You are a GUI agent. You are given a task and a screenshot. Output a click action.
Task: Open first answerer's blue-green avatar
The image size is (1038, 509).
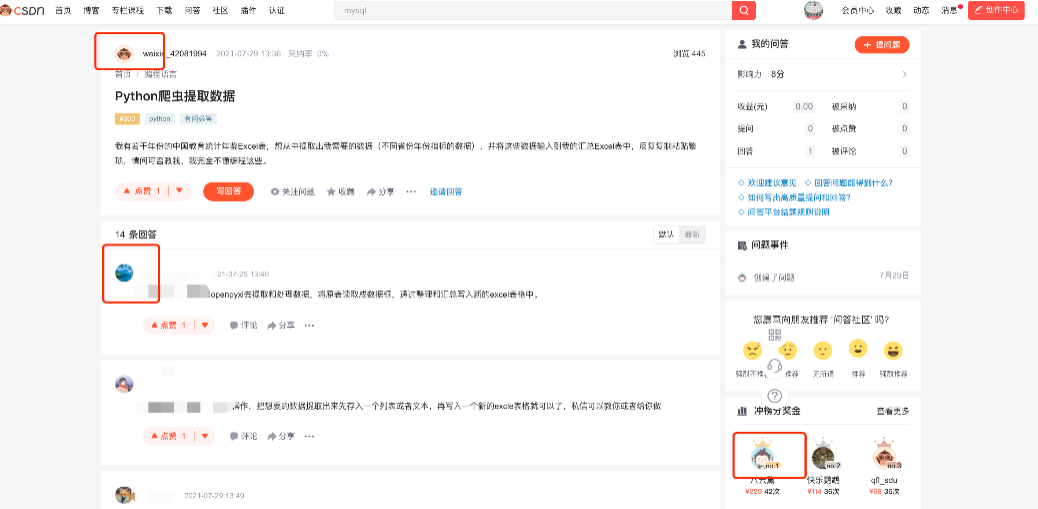tap(124, 273)
